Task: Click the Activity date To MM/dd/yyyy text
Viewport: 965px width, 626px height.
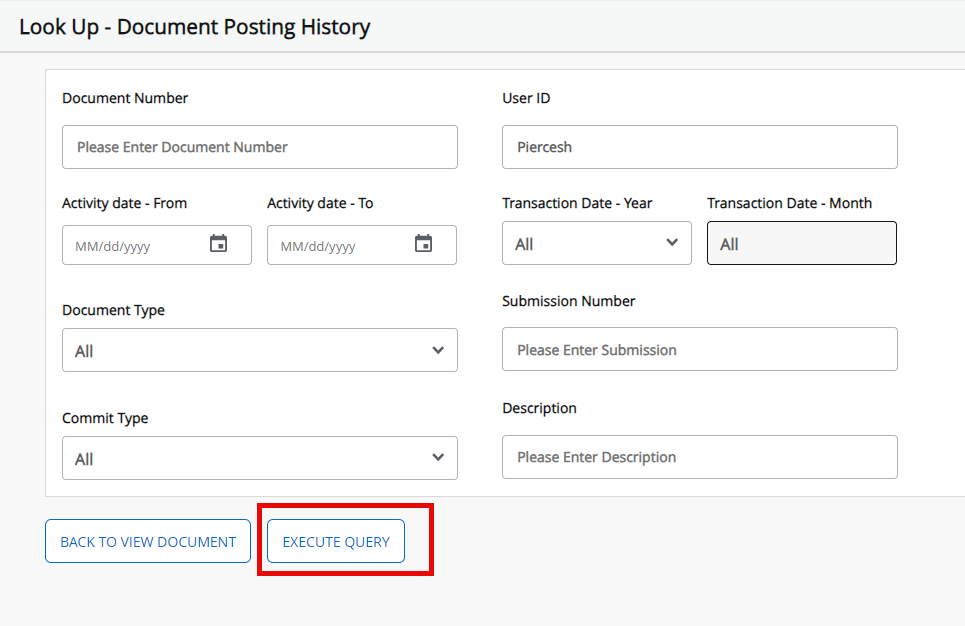Action: [318, 246]
